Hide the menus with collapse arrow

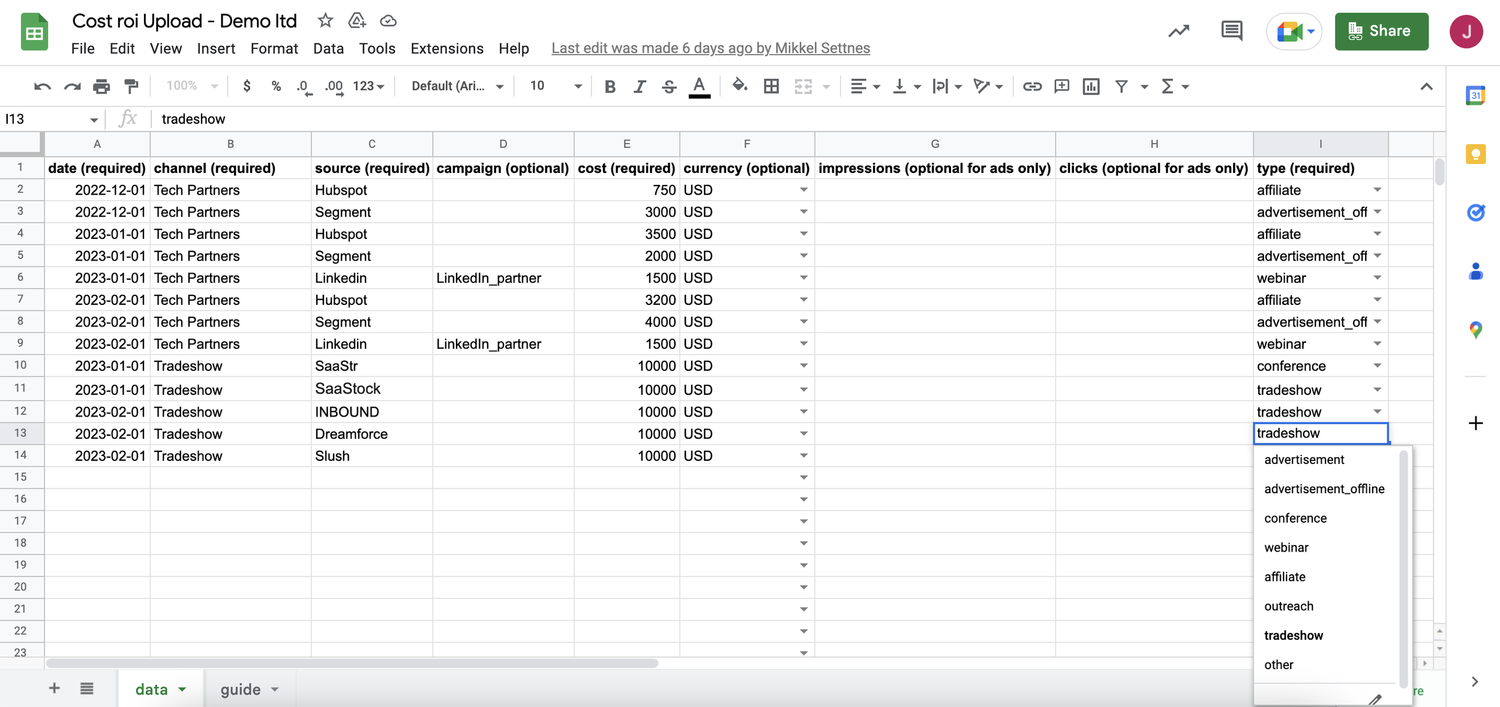tap(1426, 87)
